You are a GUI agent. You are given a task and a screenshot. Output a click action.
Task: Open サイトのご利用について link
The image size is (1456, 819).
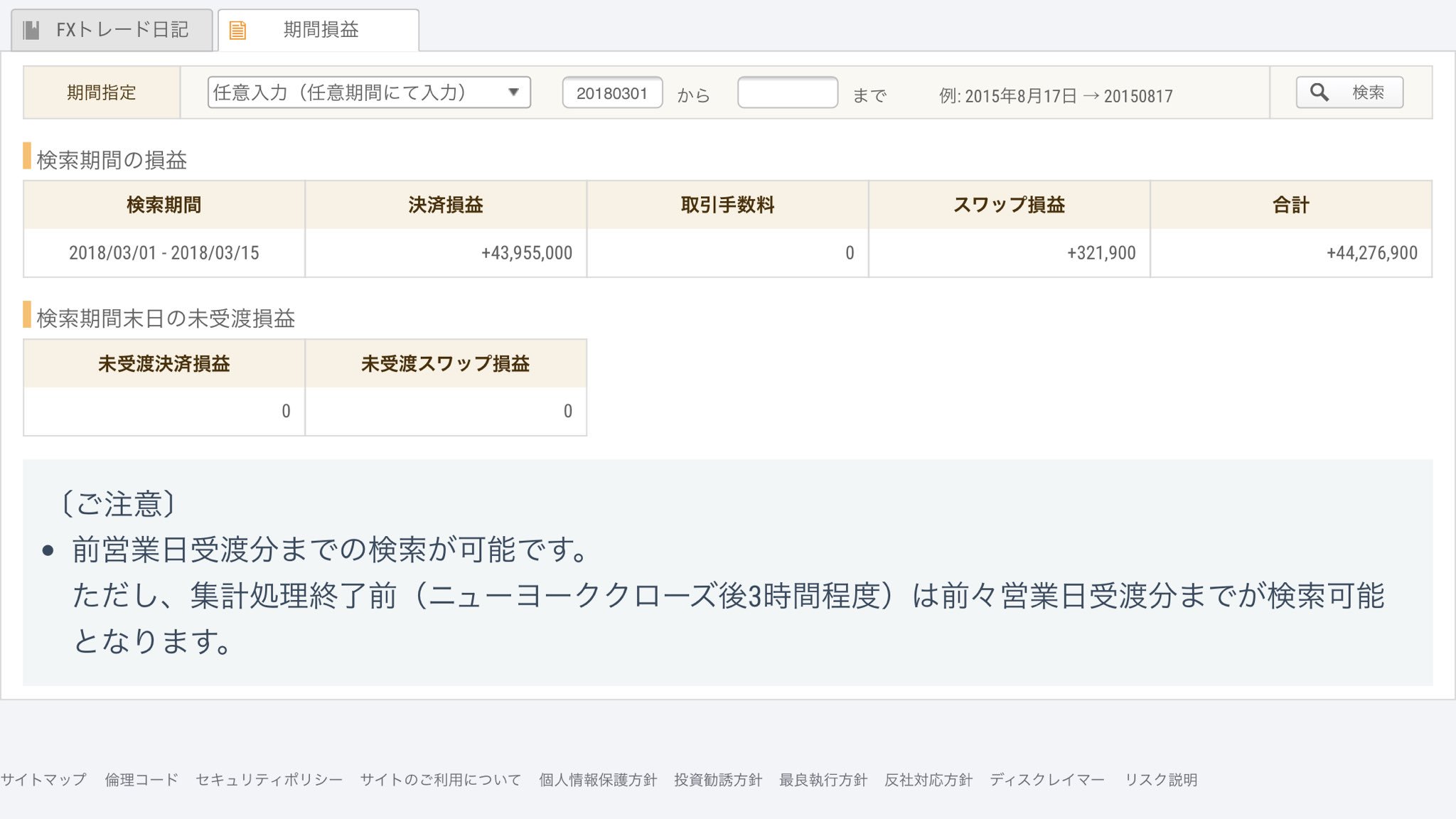(x=440, y=780)
